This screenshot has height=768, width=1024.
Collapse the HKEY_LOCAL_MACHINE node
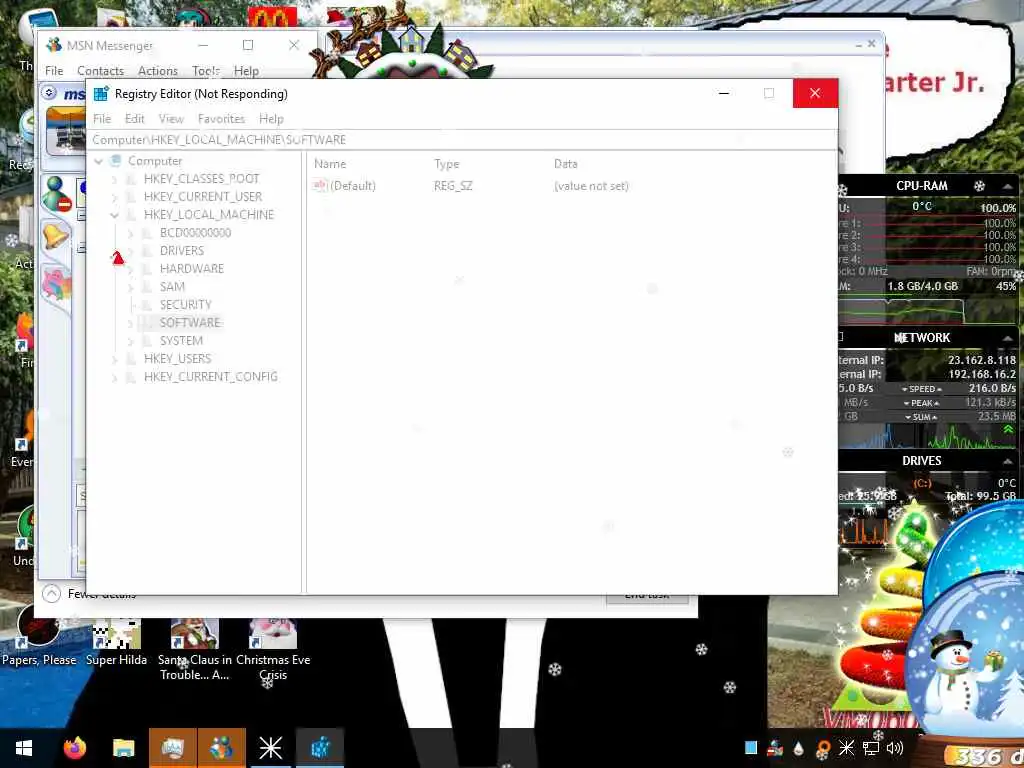coord(115,215)
